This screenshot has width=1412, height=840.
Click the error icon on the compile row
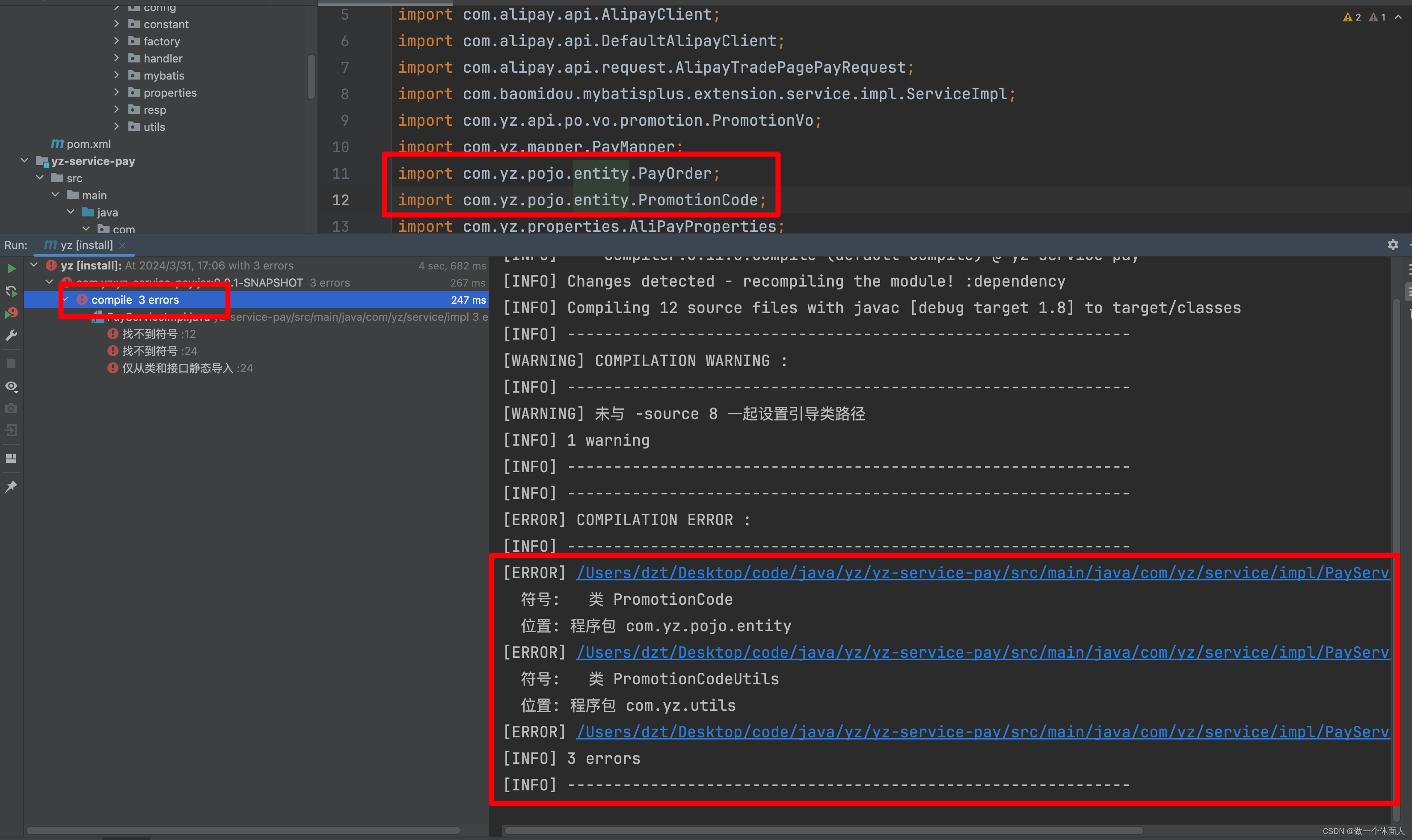[x=82, y=299]
